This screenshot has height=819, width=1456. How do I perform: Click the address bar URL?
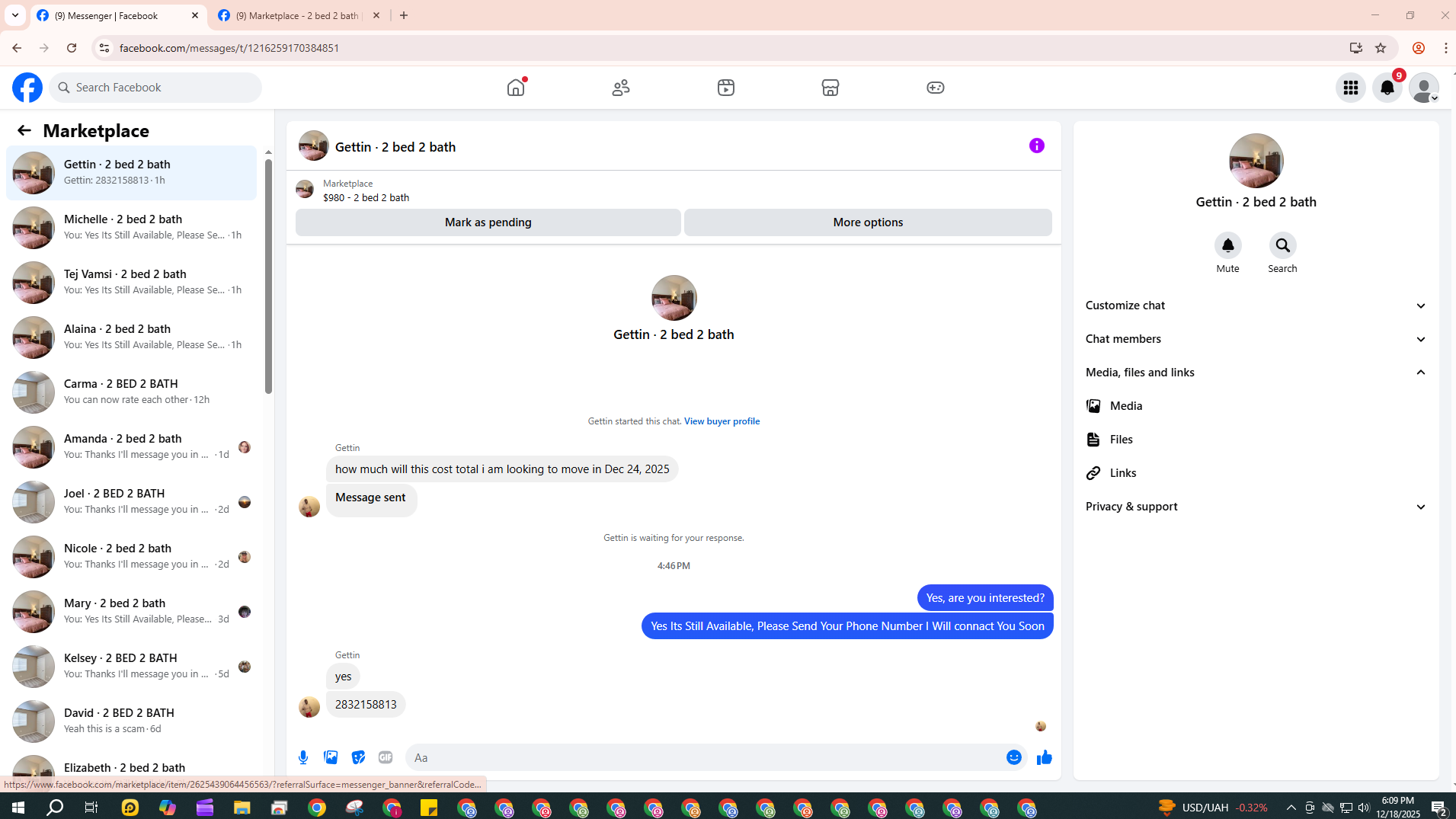coord(229,48)
